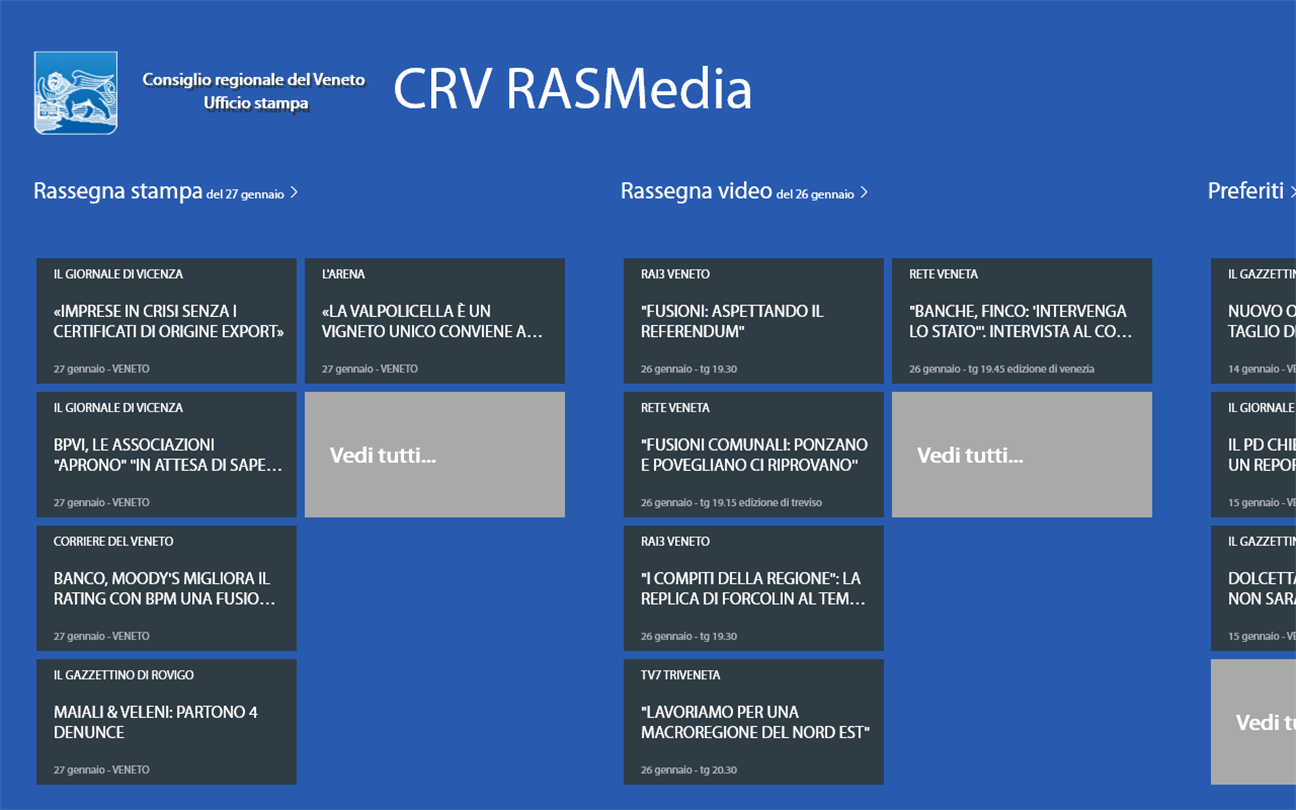Screen dimensions: 1296x810
Task: Click the CRV RASMedia app title
Action: (x=572, y=89)
